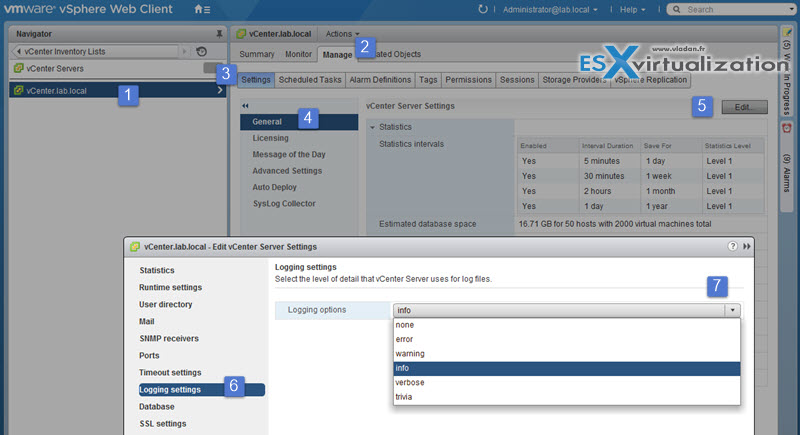Viewport: 800px width, 435px height.
Task: Open the Actions dropdown menu
Action: pos(342,34)
